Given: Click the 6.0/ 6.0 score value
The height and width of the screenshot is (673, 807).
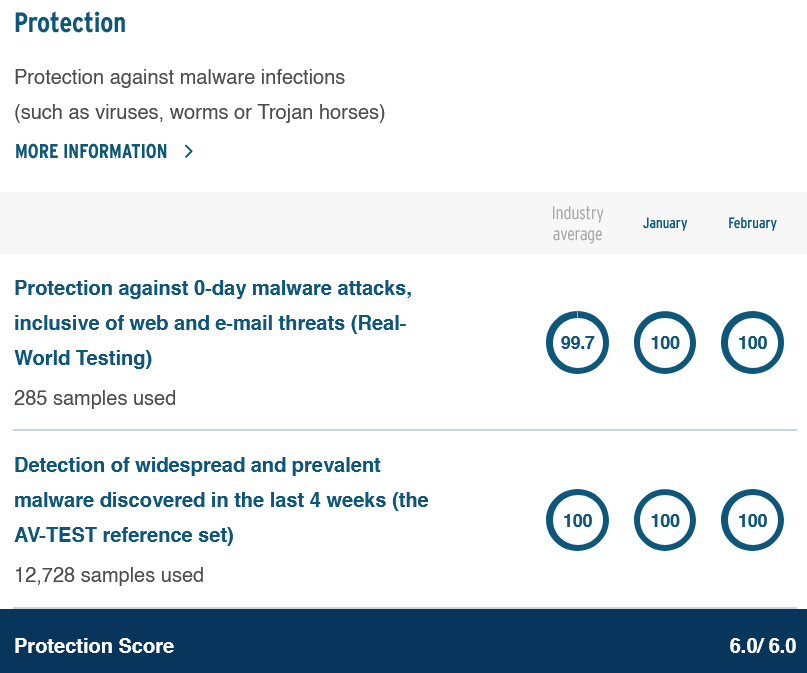Looking at the screenshot, I should [763, 646].
